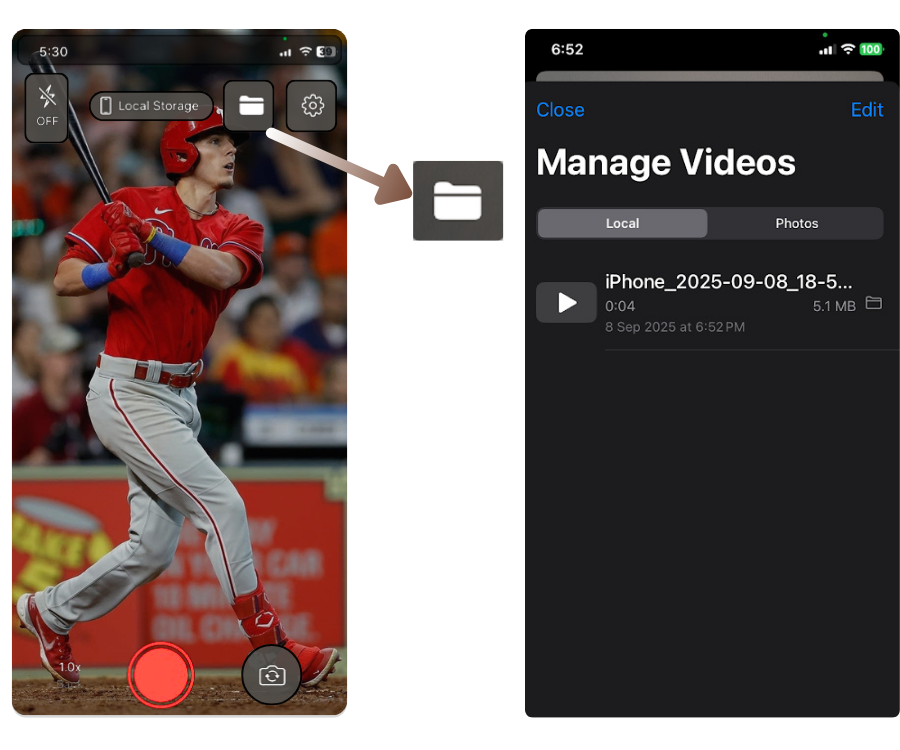Screen dimensions: 900x750
Task: Toggle the flash OFF button
Action: [47, 107]
